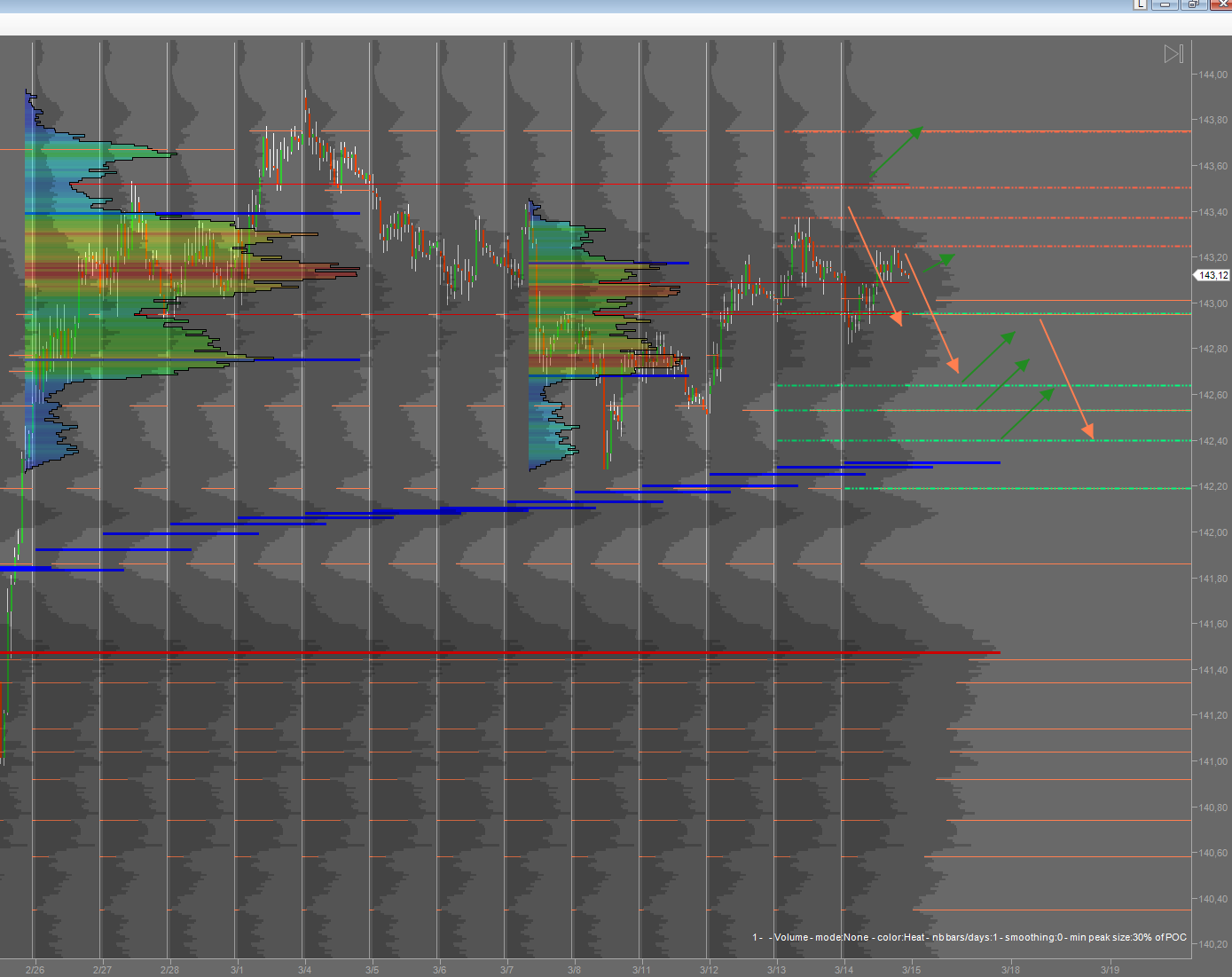
Task: Select date 3/5 on the time axis
Action: 372,970
